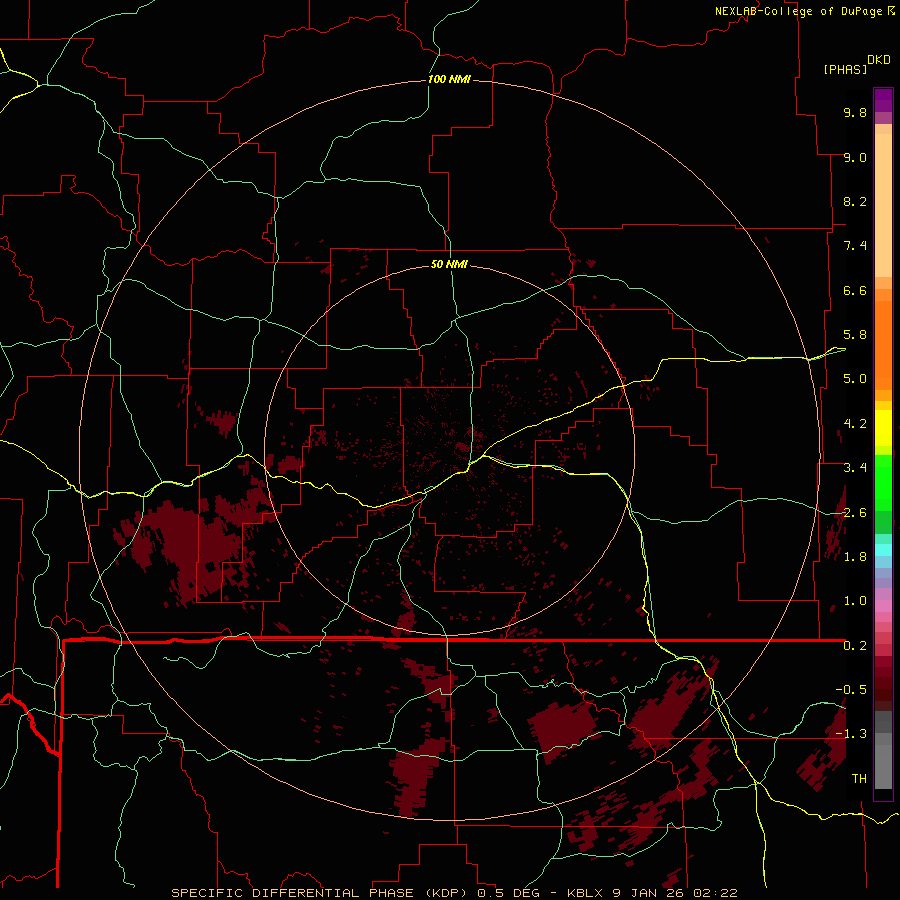
Task: Select the 4.2 value on the scale
Action: click(x=855, y=424)
